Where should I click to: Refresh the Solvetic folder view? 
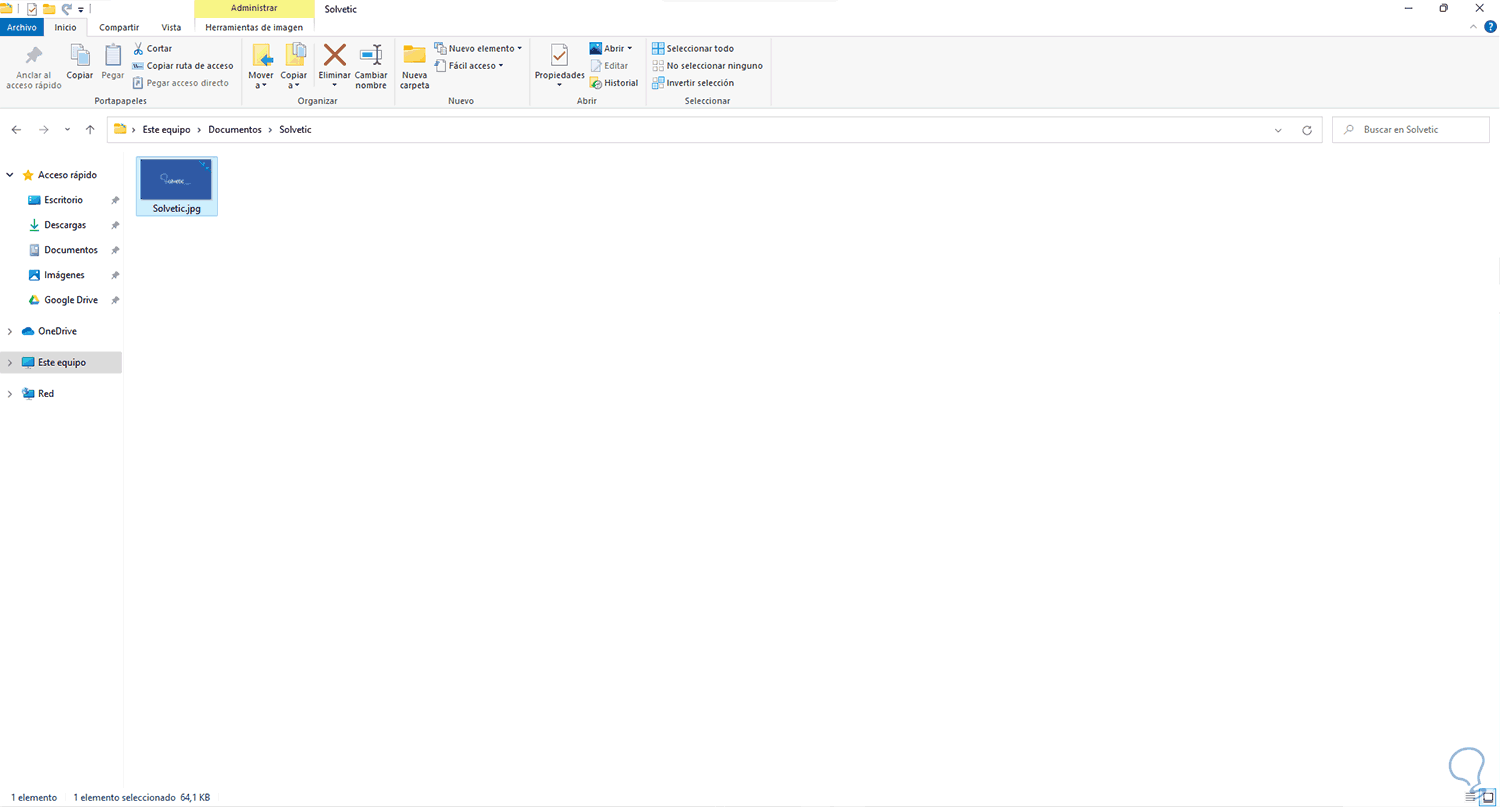1306,130
